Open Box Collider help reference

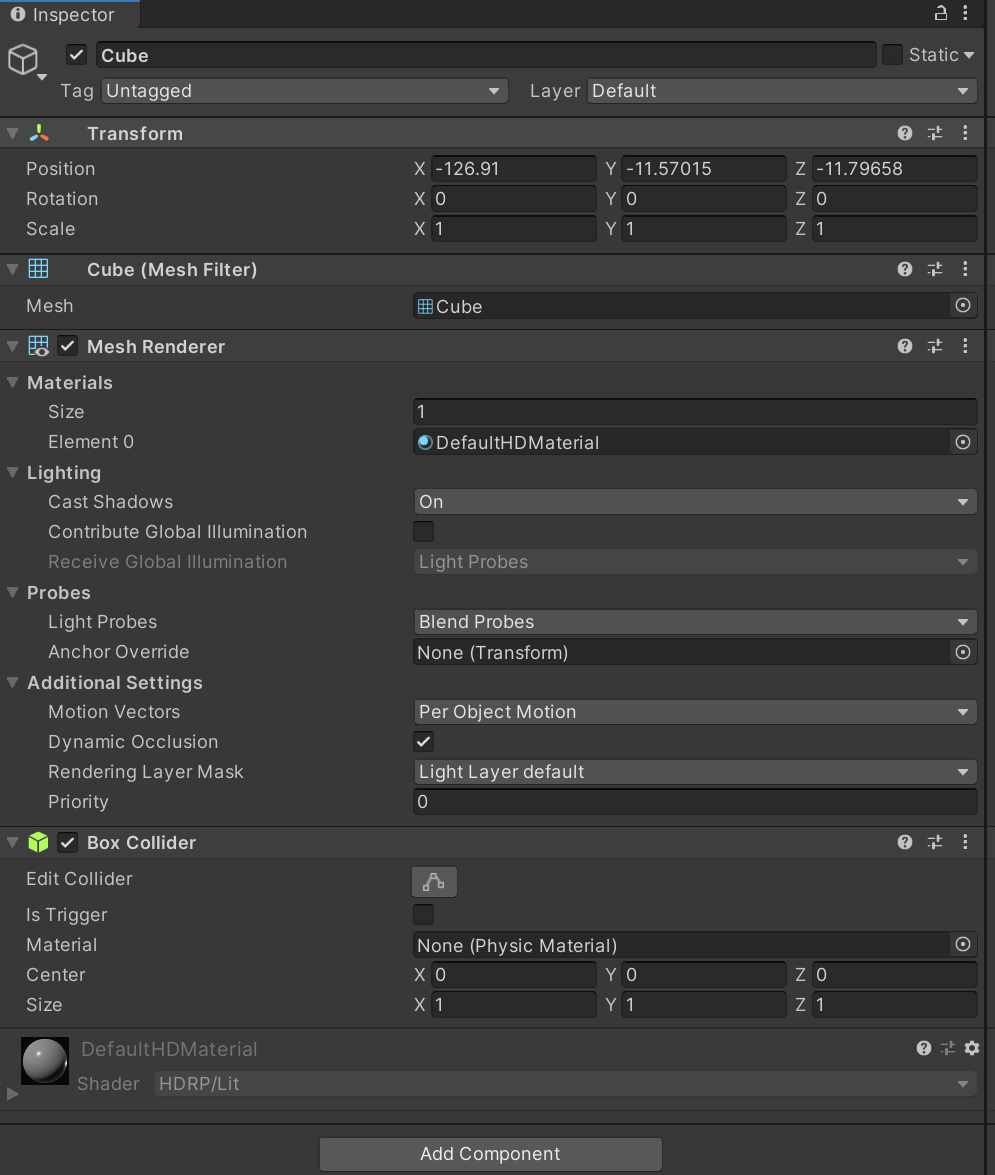tap(904, 842)
